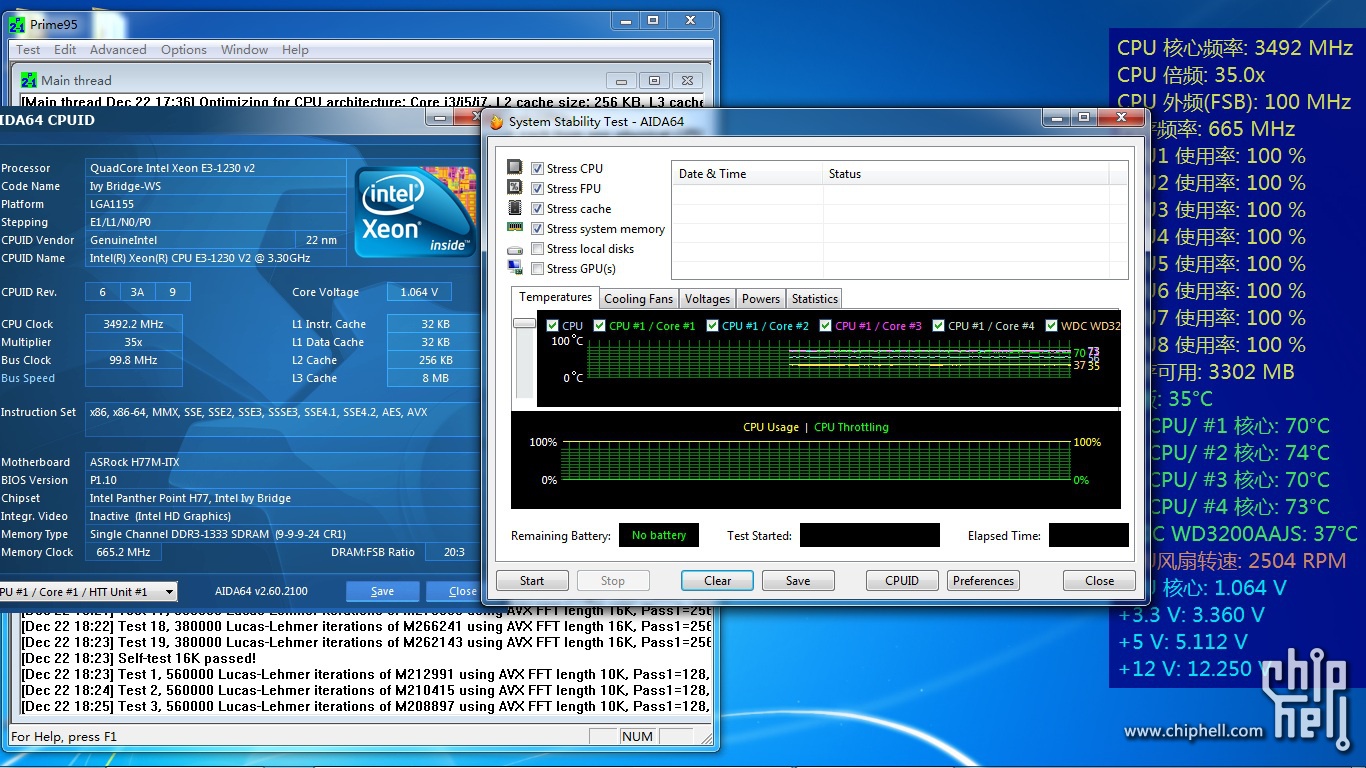Switch to the Statistics tab
The image size is (1366, 768).
[x=815, y=299]
